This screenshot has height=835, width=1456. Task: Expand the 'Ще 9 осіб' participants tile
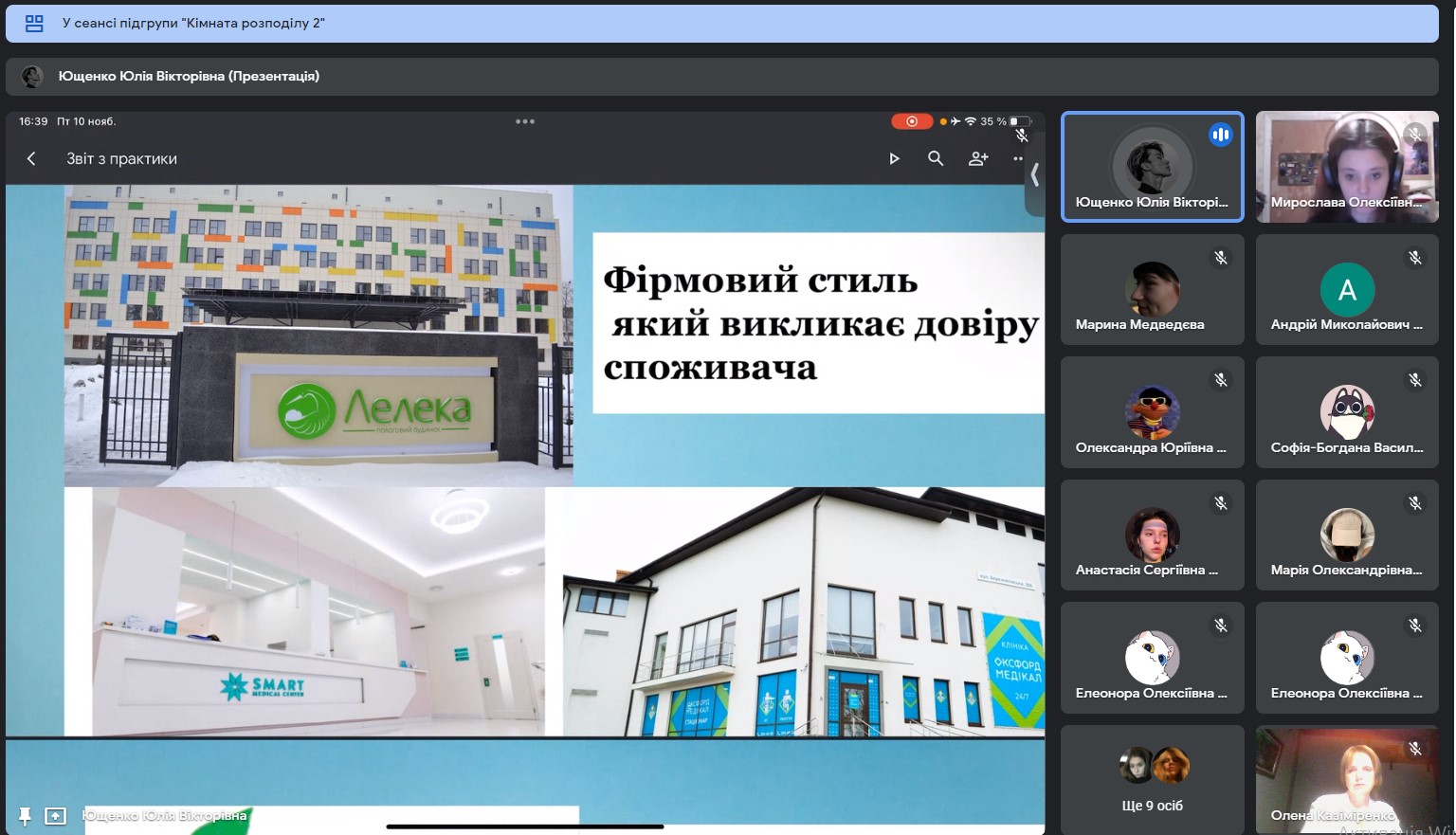coord(1152,779)
